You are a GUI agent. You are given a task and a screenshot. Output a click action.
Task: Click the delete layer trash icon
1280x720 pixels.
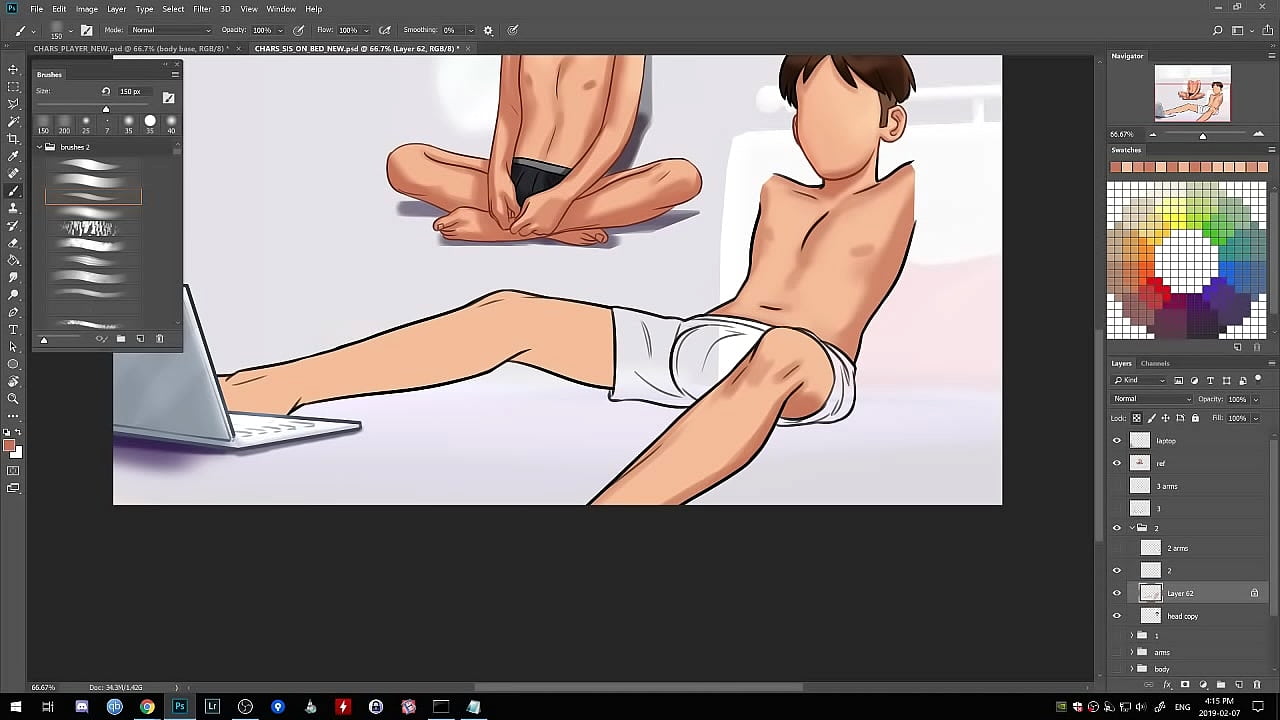pyautogui.click(x=1257, y=685)
